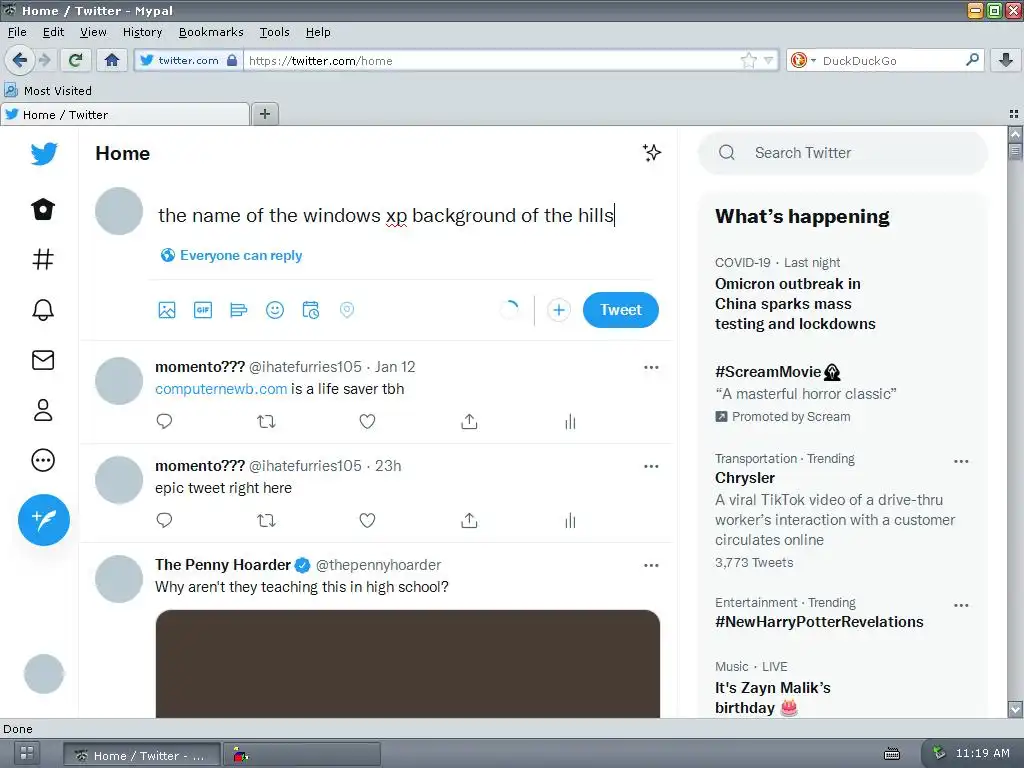The width and height of the screenshot is (1024, 768).
Task: Click the blue compose tweet feather button
Action: 44,520
